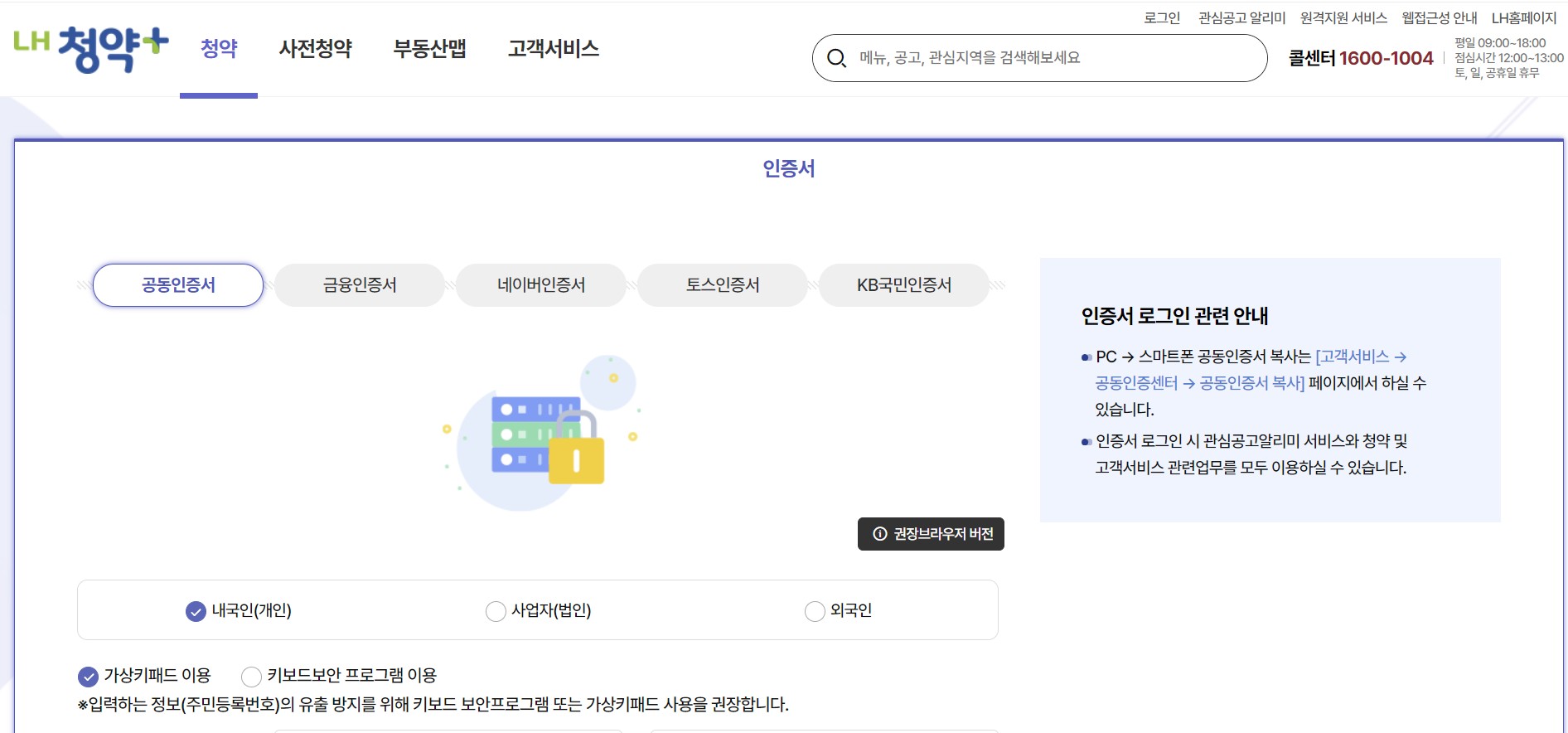
Task: Click the search magnifier icon
Action: [837, 58]
